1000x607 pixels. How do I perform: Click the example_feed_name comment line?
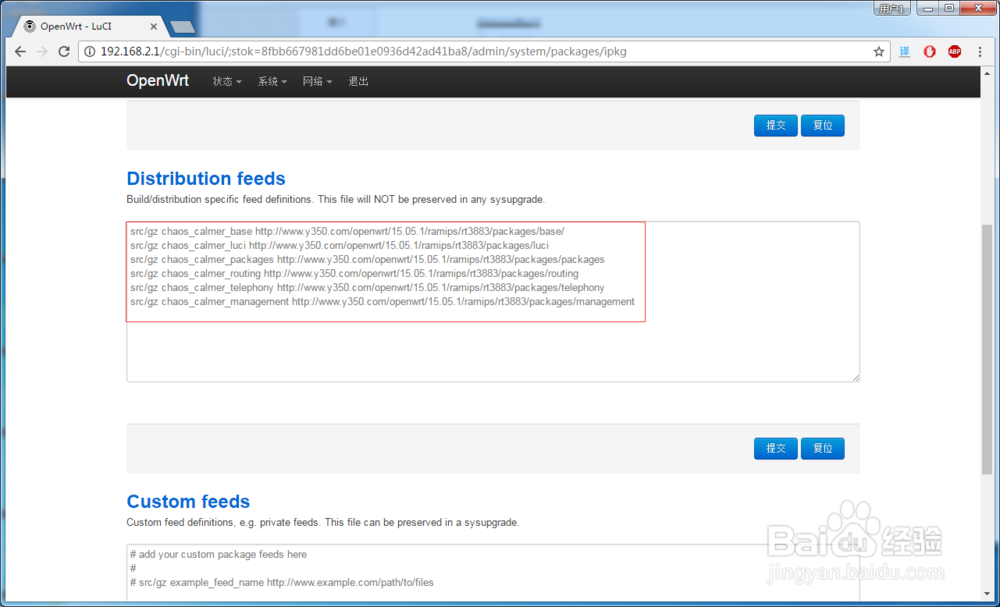(282, 582)
